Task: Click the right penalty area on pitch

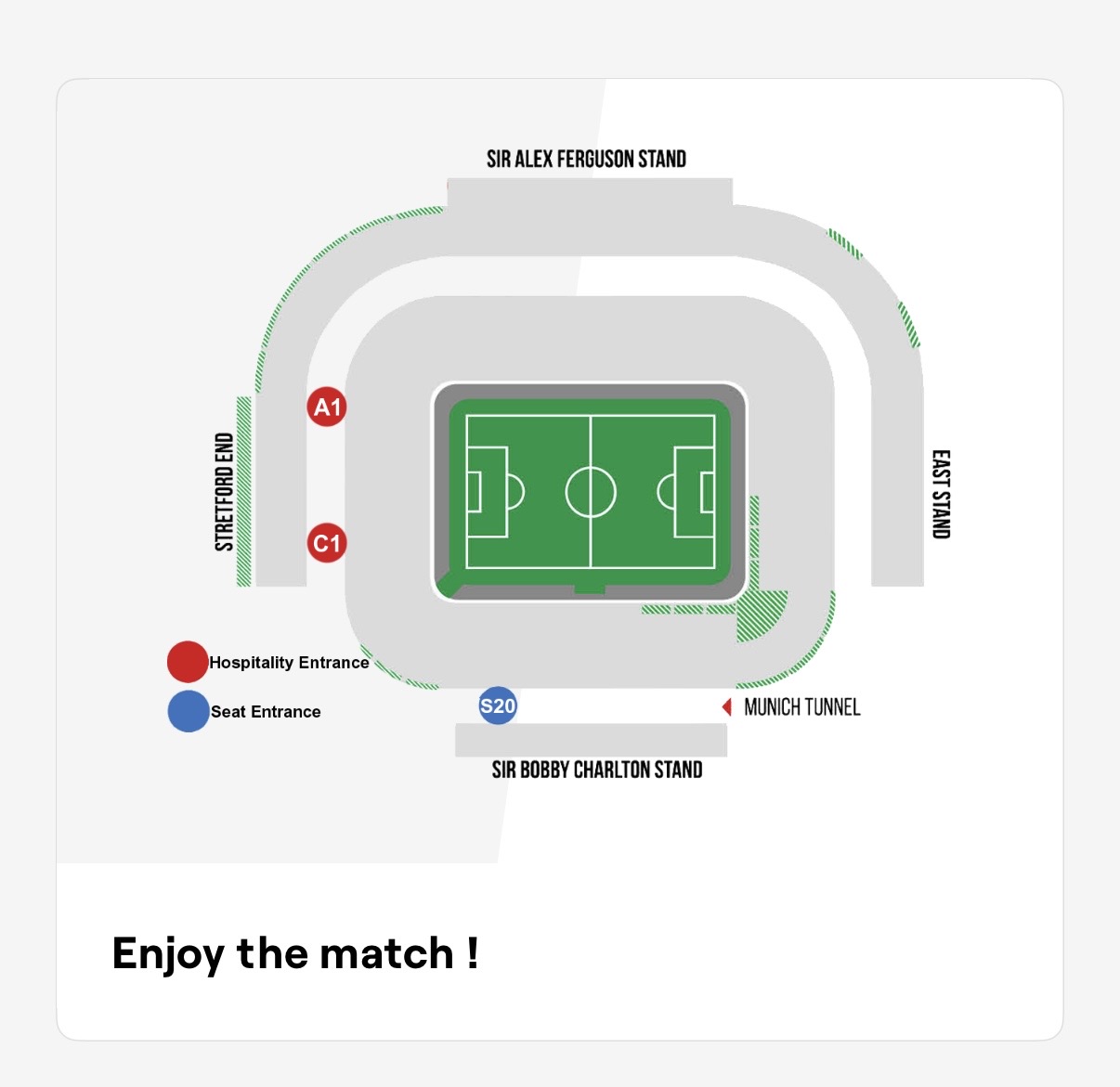Action: [694, 492]
